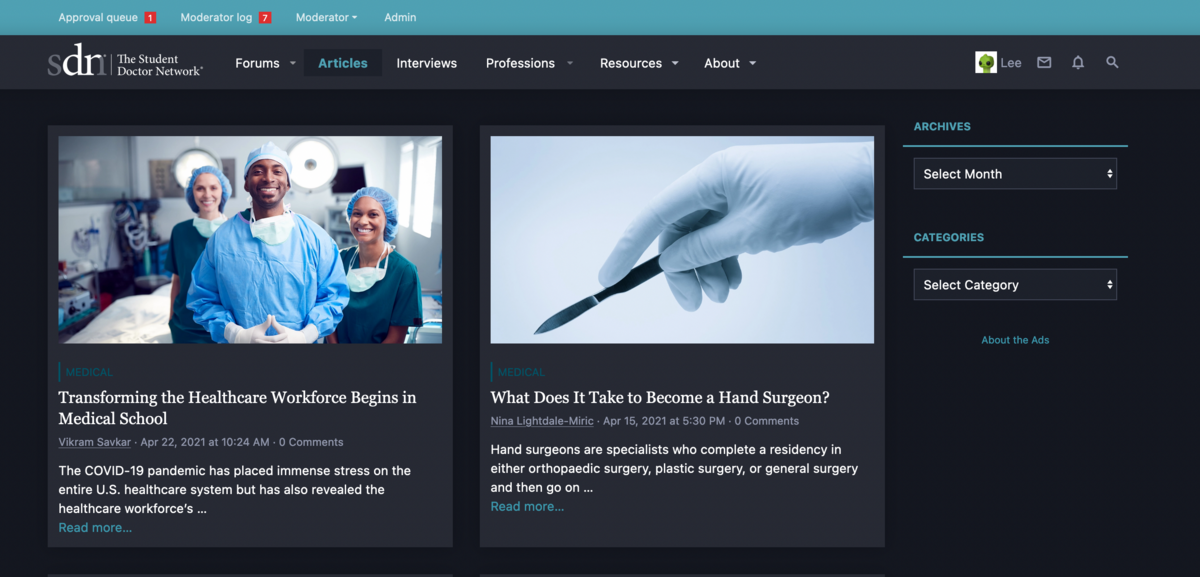Click the SDN Student Doctor Network logo

click(x=126, y=62)
